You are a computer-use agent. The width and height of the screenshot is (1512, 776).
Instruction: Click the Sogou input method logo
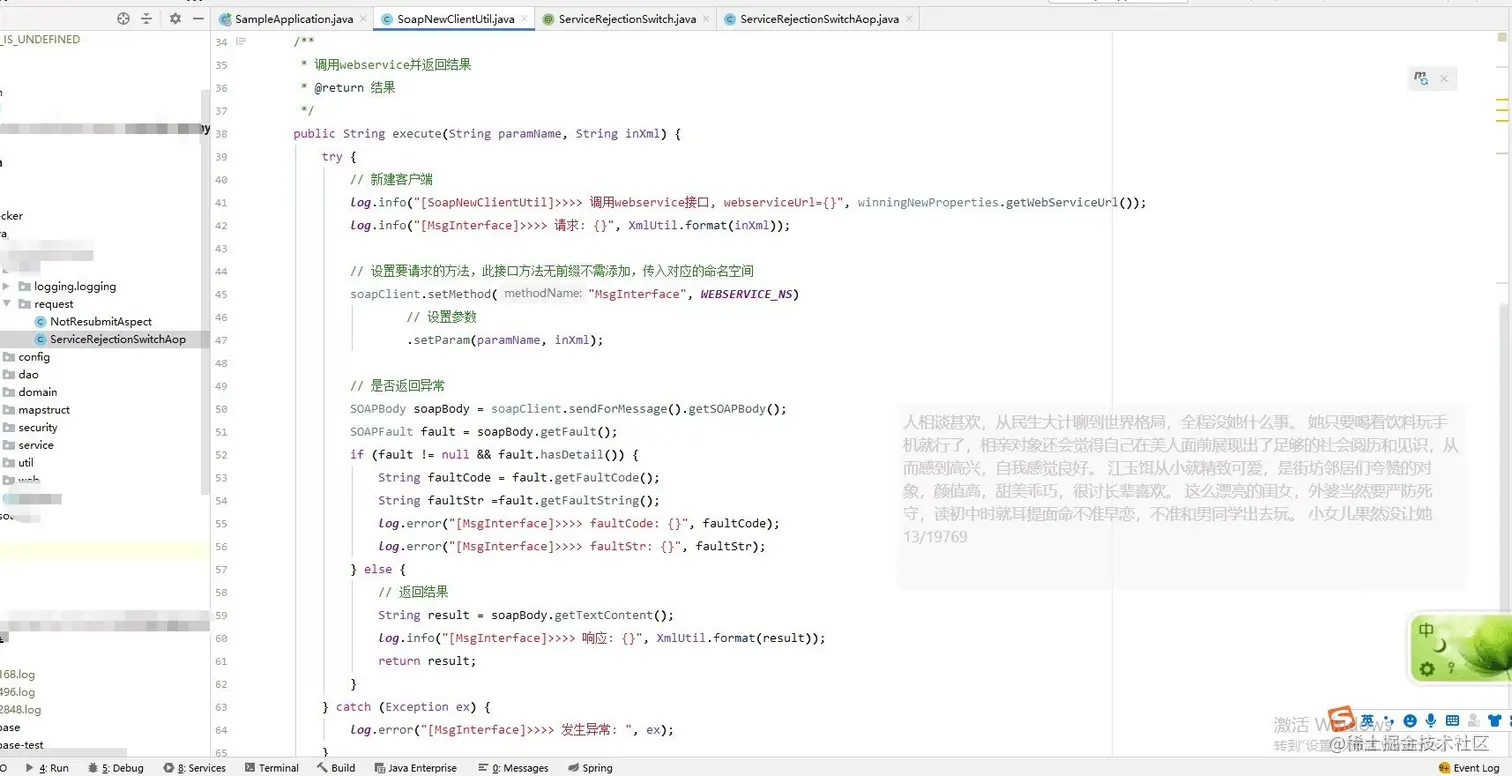click(x=1341, y=720)
